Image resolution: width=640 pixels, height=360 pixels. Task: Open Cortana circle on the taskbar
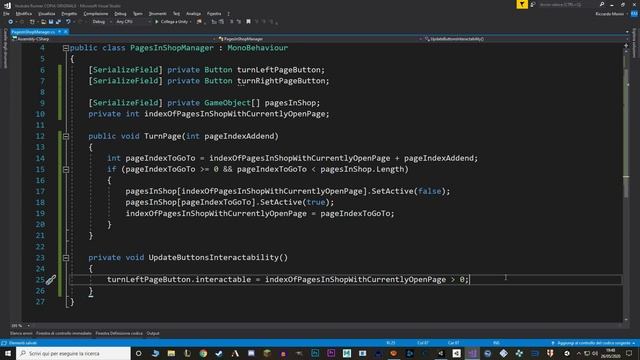click(x=139, y=353)
